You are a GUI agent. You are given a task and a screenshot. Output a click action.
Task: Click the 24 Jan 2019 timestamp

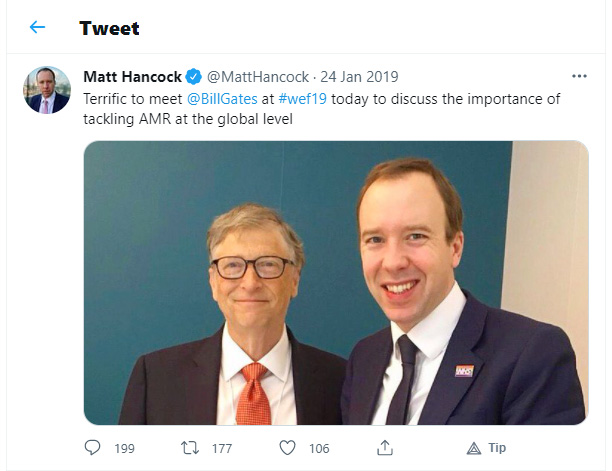pos(359,77)
